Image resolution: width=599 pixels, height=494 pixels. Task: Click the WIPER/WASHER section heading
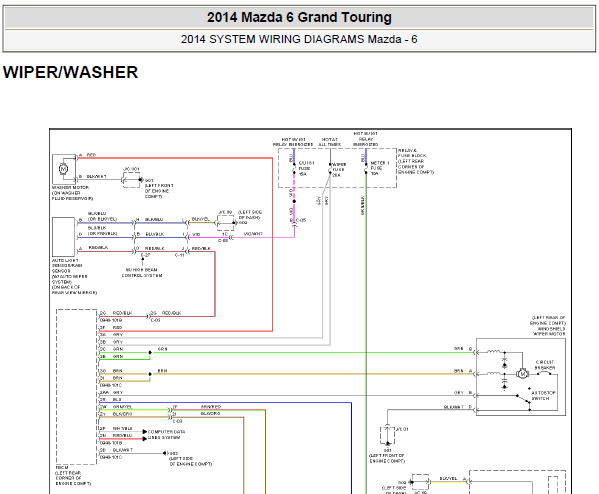click(x=70, y=72)
